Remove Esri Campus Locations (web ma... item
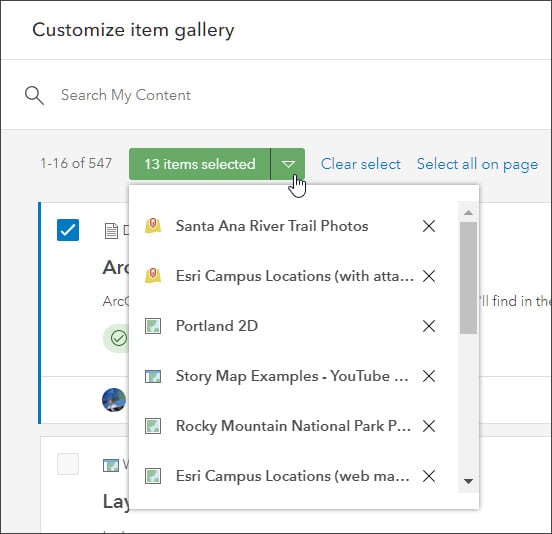 [x=429, y=476]
